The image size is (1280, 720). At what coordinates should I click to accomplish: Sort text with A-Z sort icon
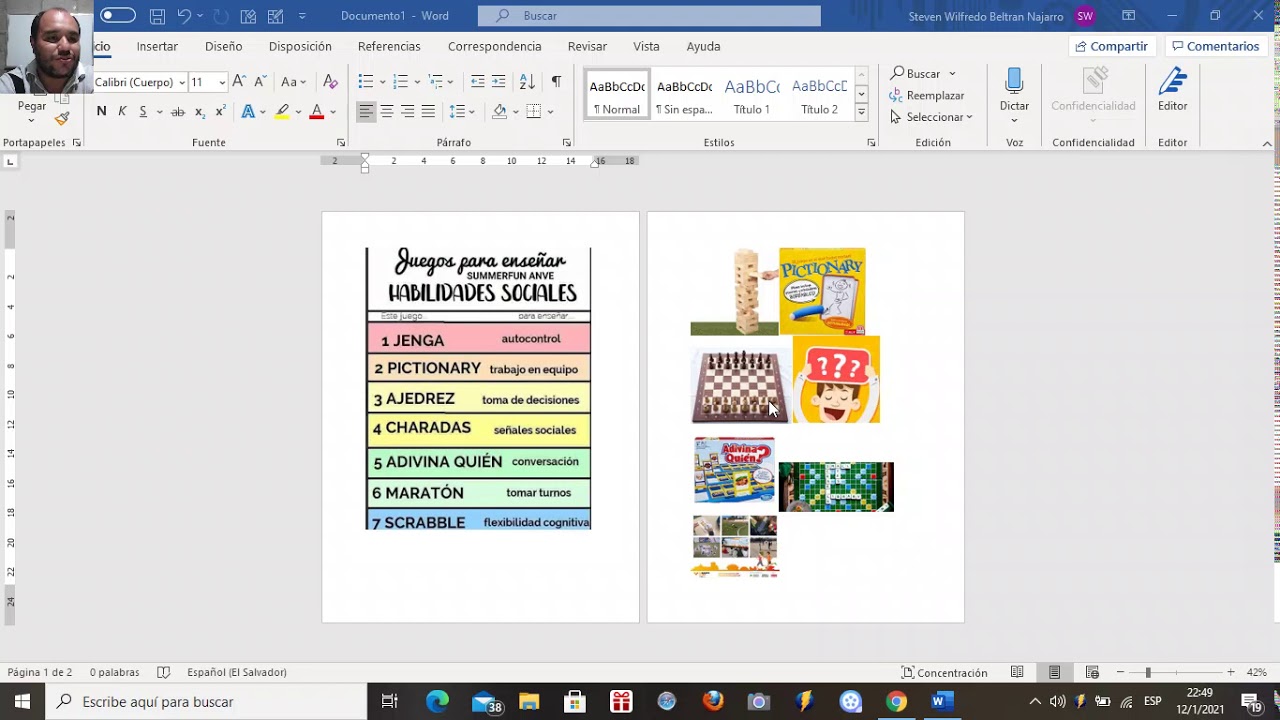pyautogui.click(x=527, y=81)
